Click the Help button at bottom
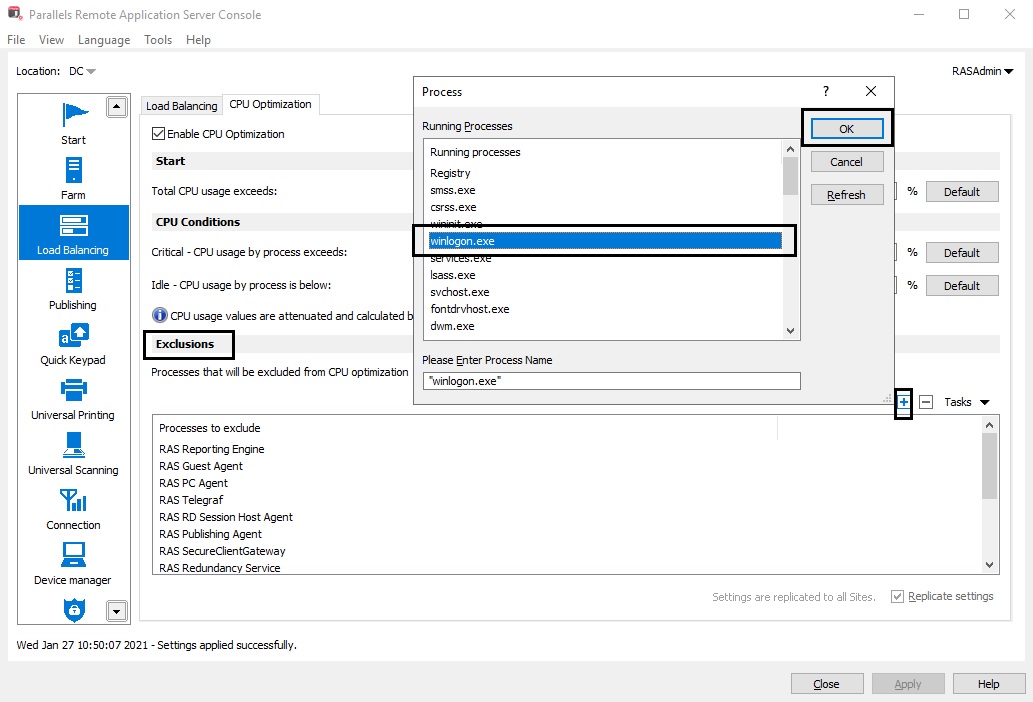The image size is (1033, 702). 989,684
